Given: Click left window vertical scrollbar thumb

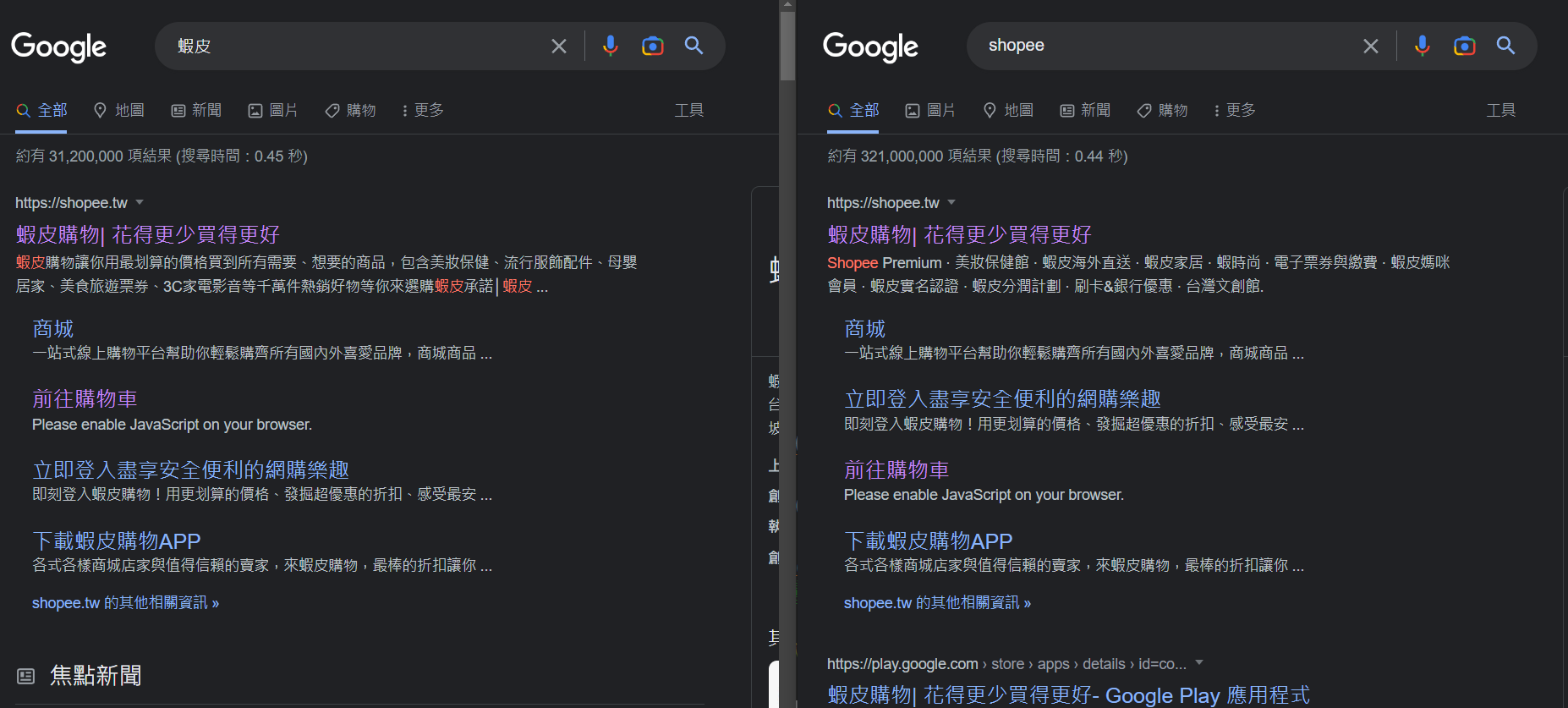Looking at the screenshot, I should click(x=787, y=46).
